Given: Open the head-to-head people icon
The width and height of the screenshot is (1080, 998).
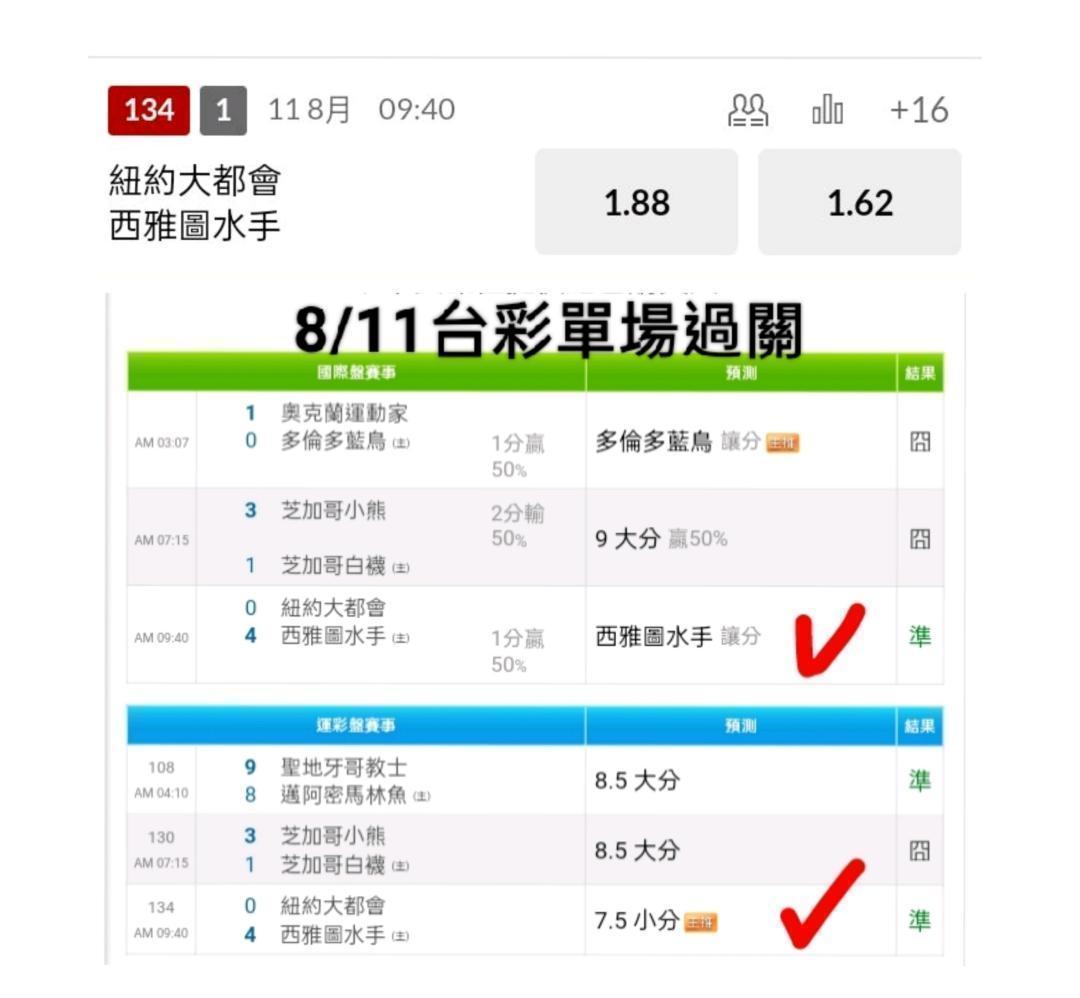Looking at the screenshot, I should click(748, 110).
